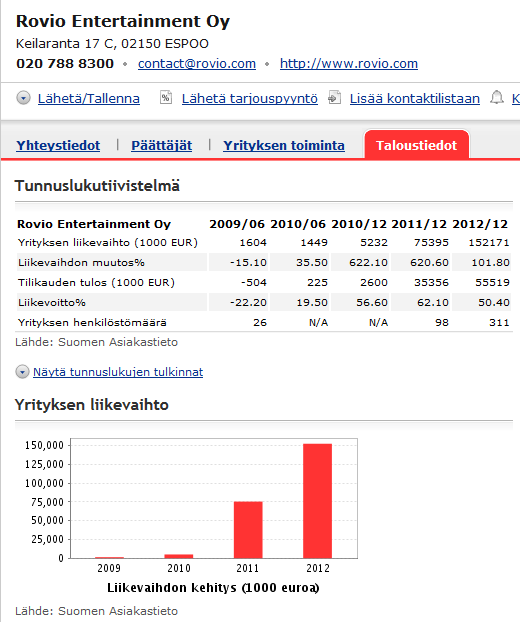
Task: Click revenue change value 622.10
Action: 368,263
